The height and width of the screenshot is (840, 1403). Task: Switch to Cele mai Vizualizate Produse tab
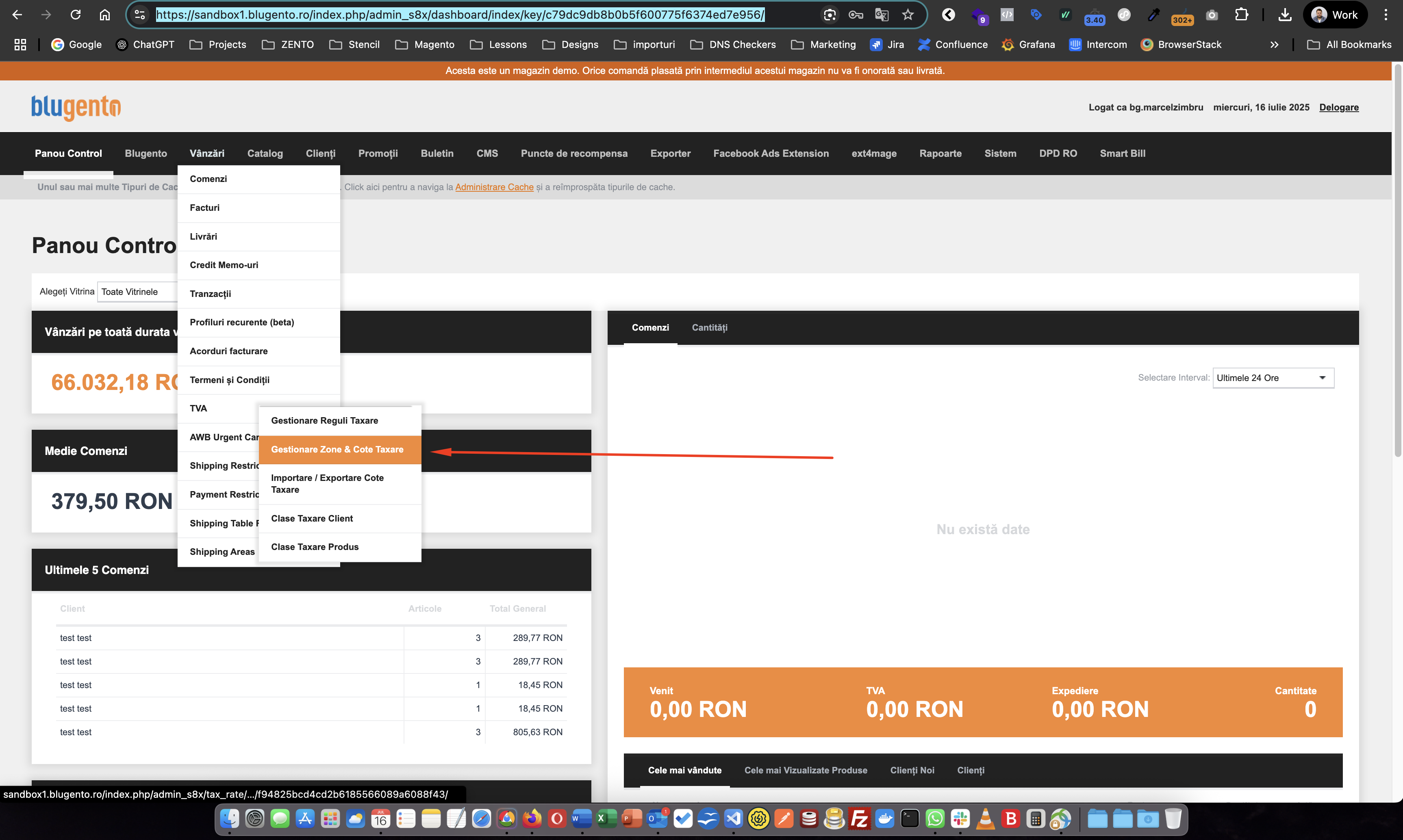(x=806, y=770)
